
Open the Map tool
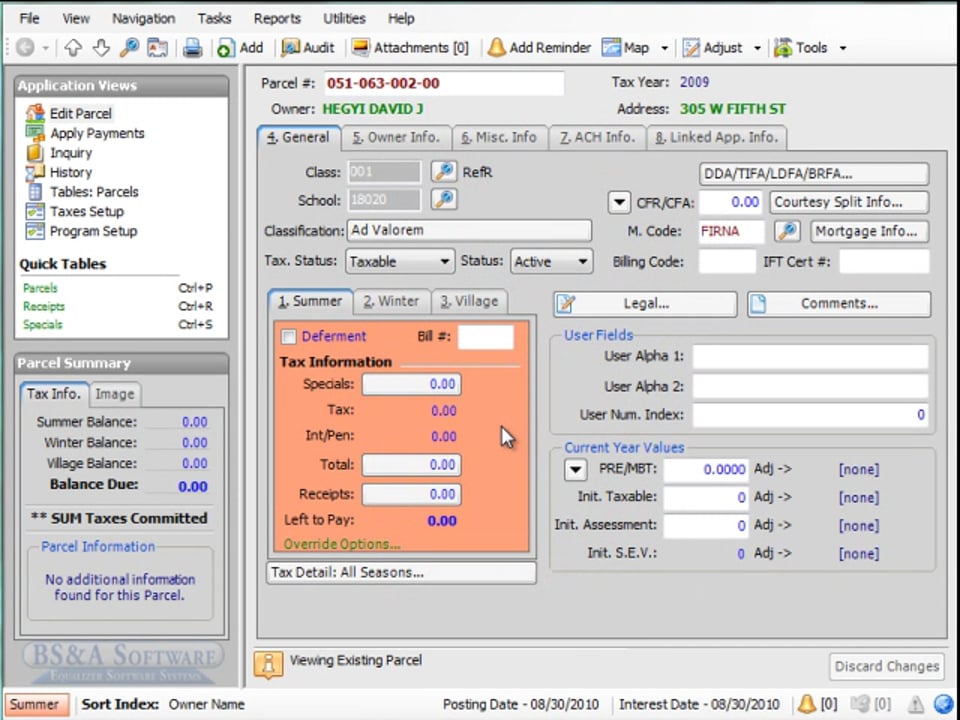point(625,48)
